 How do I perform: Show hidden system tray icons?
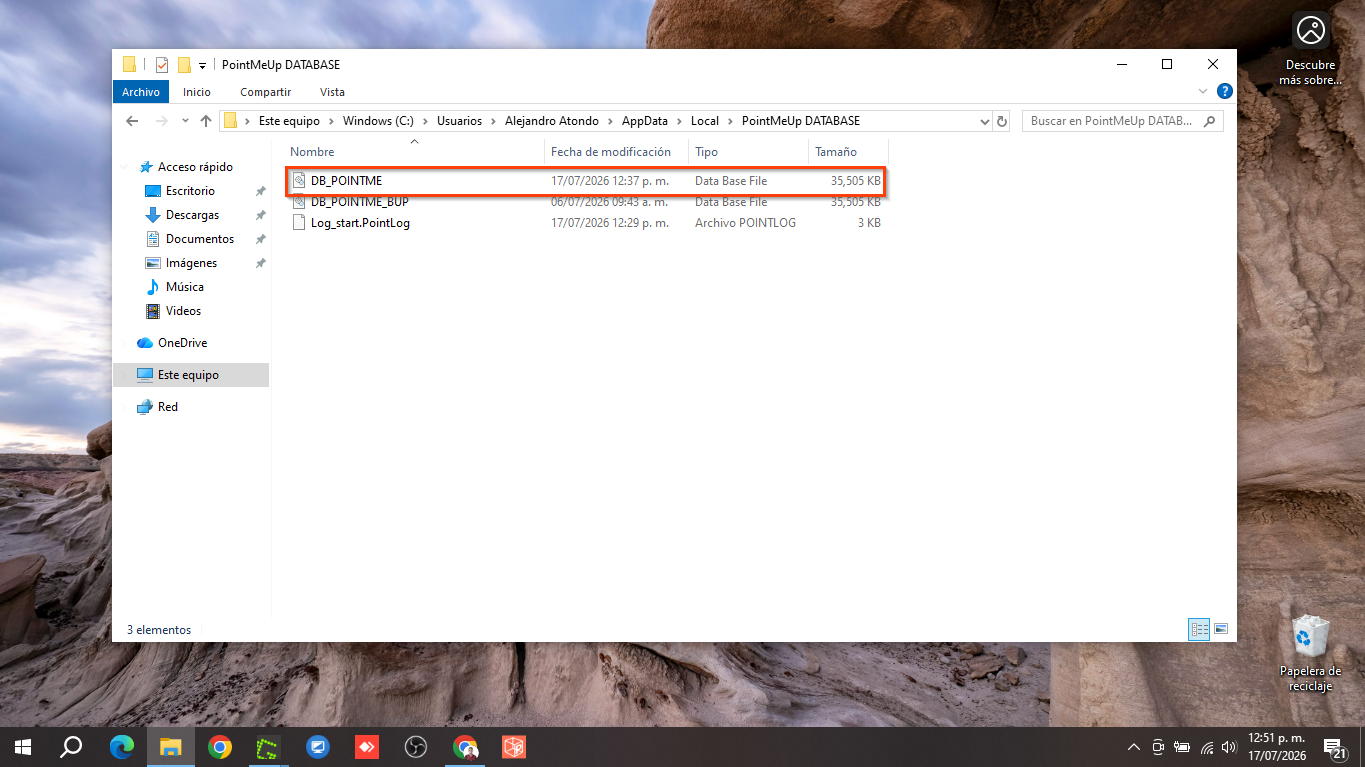(1134, 747)
